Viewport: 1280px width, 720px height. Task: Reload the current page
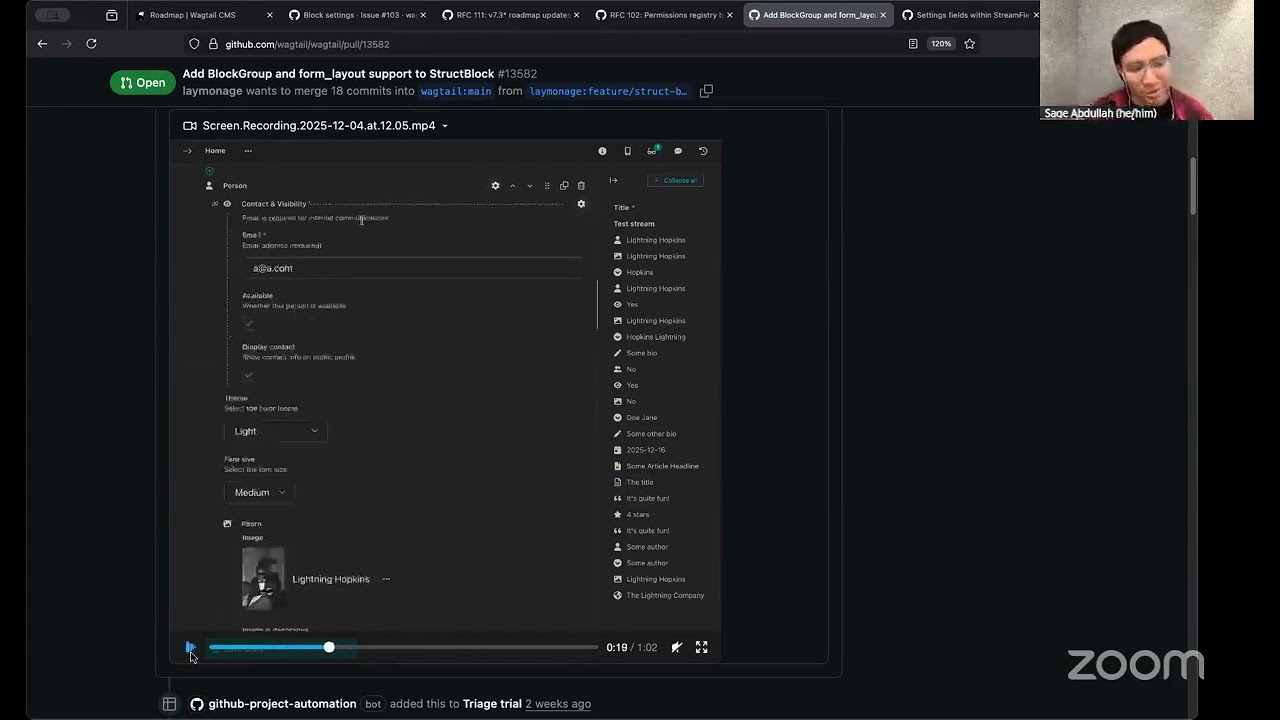[91, 44]
